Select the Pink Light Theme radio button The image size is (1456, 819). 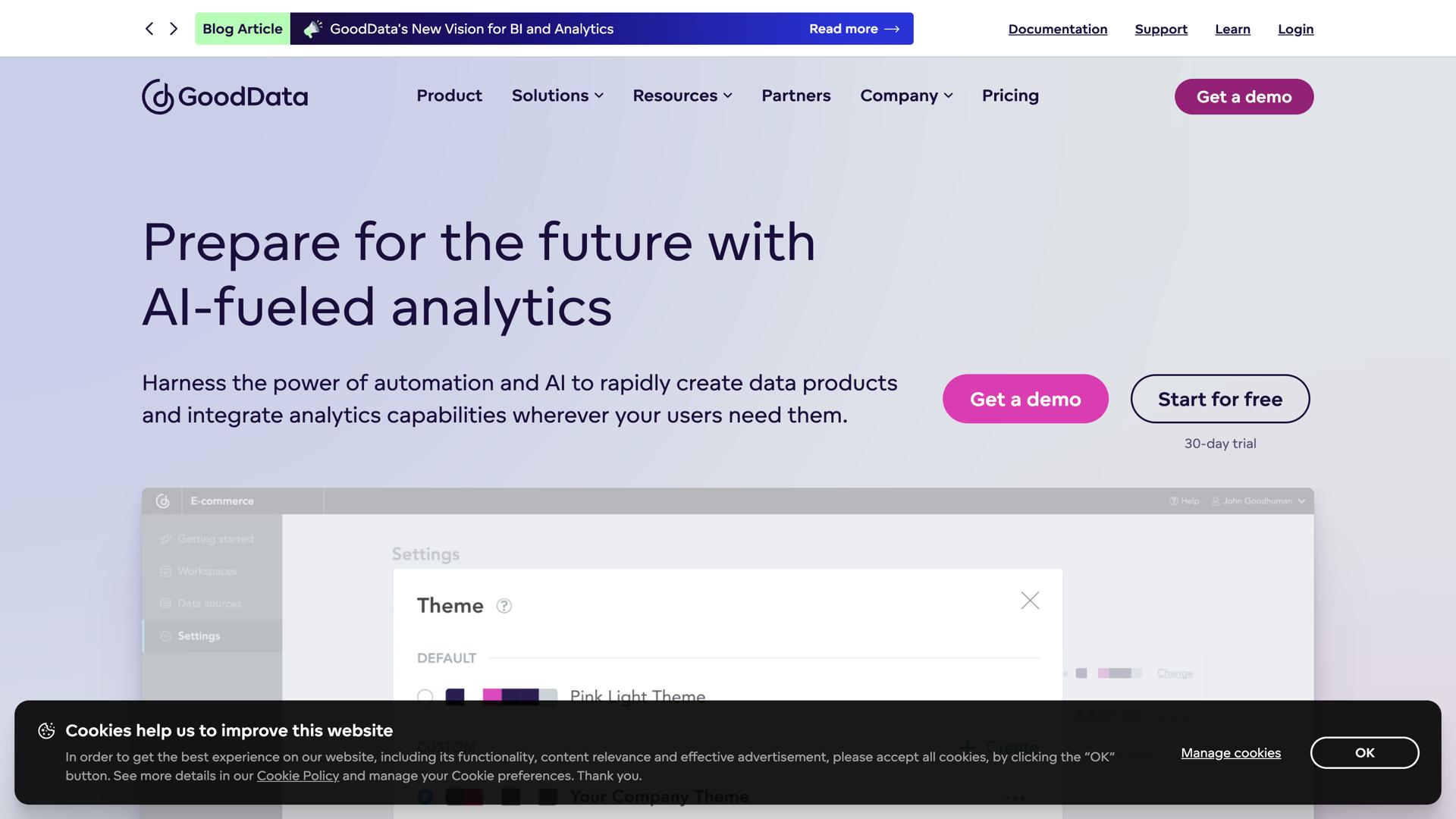(425, 696)
